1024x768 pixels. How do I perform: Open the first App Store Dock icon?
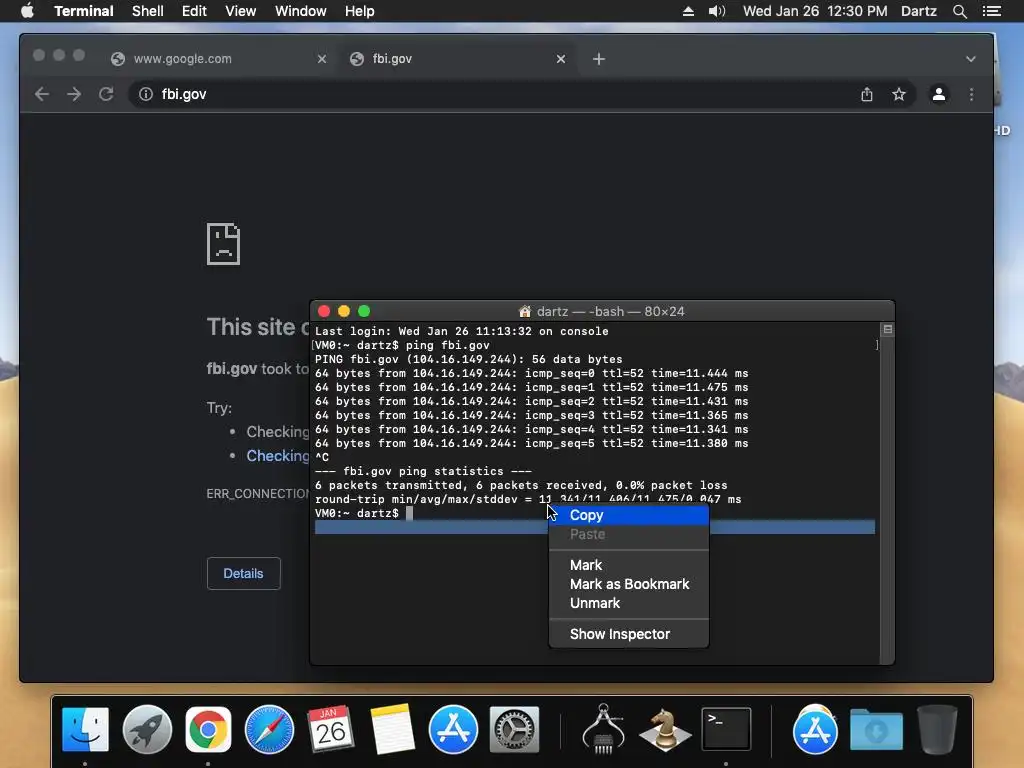coord(453,729)
